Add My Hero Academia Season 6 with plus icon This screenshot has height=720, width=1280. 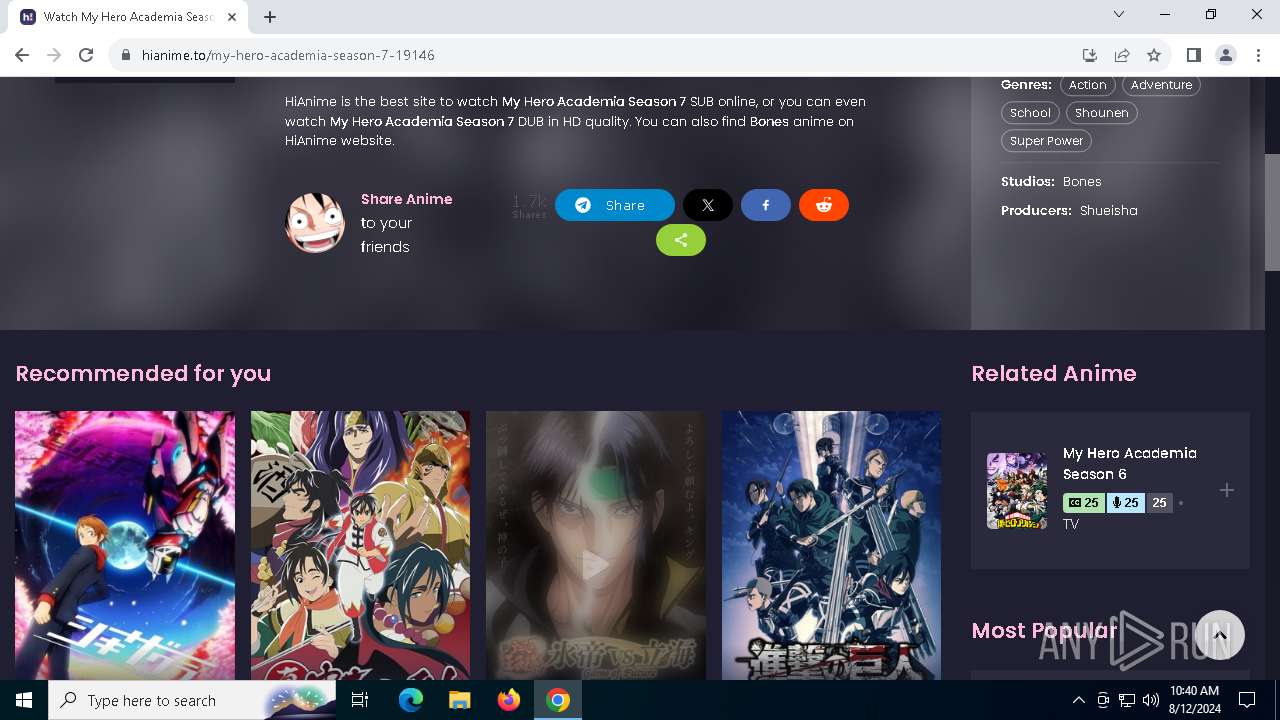[1227, 490]
